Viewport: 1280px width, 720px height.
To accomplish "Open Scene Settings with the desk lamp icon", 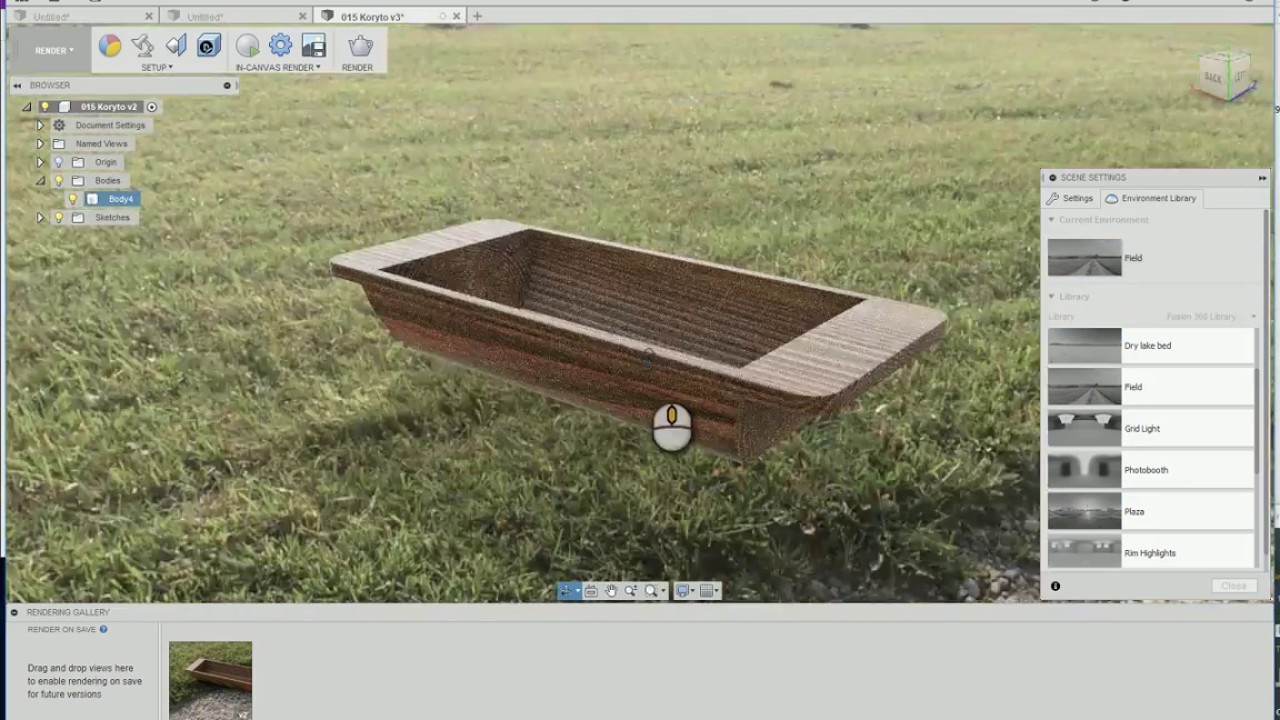I will (143, 46).
